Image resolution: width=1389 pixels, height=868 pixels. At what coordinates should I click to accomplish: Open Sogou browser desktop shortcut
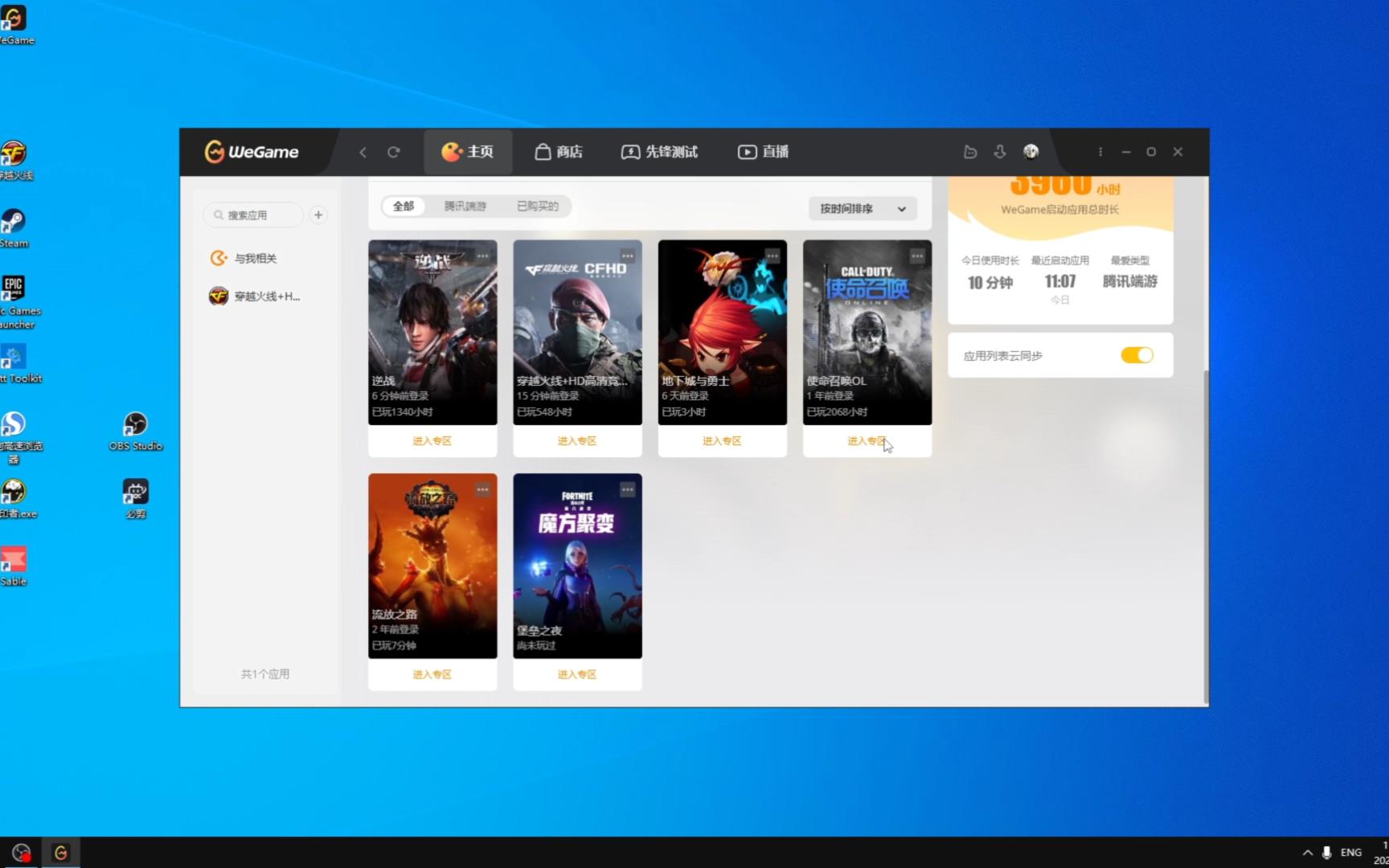16,437
